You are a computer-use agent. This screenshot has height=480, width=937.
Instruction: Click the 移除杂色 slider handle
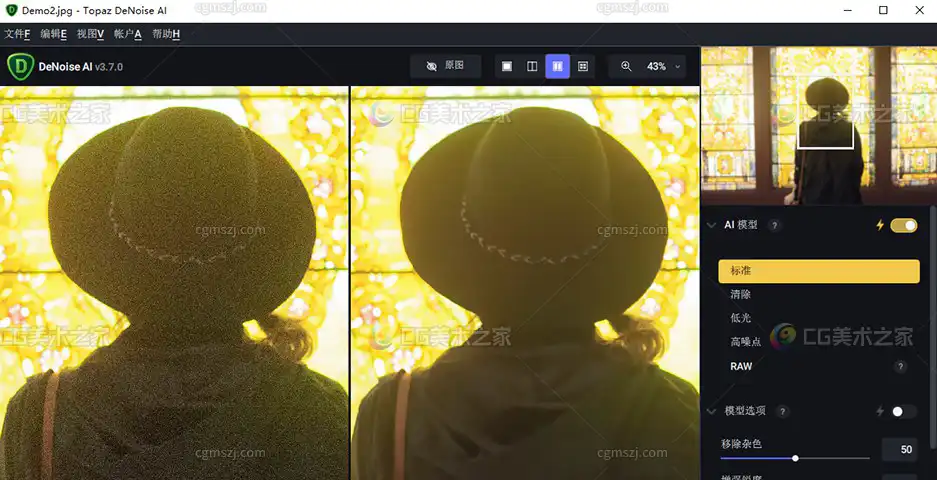point(795,458)
